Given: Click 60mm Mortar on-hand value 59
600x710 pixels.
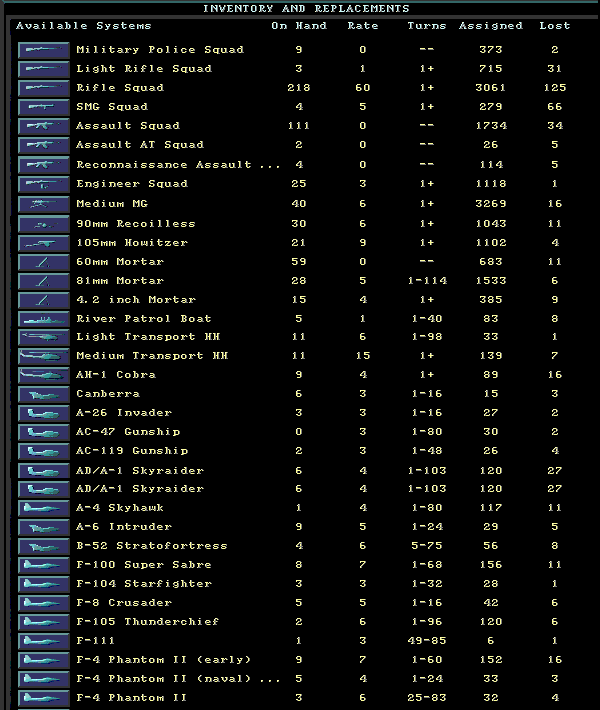Looking at the screenshot, I should (x=299, y=262).
